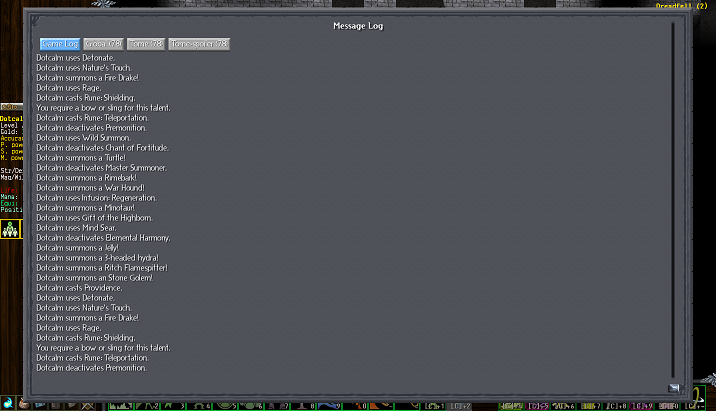This screenshot has width=716, height=411.
Task: Activate hotbar talent slot 4
Action: click(x=200, y=406)
